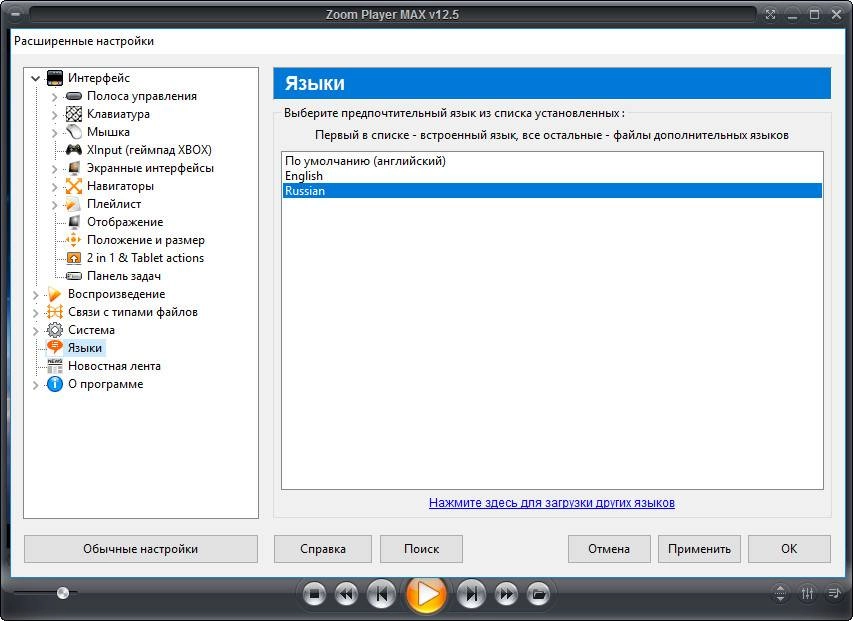Open Справка help button
Image resolution: width=853 pixels, height=621 pixels.
point(323,549)
